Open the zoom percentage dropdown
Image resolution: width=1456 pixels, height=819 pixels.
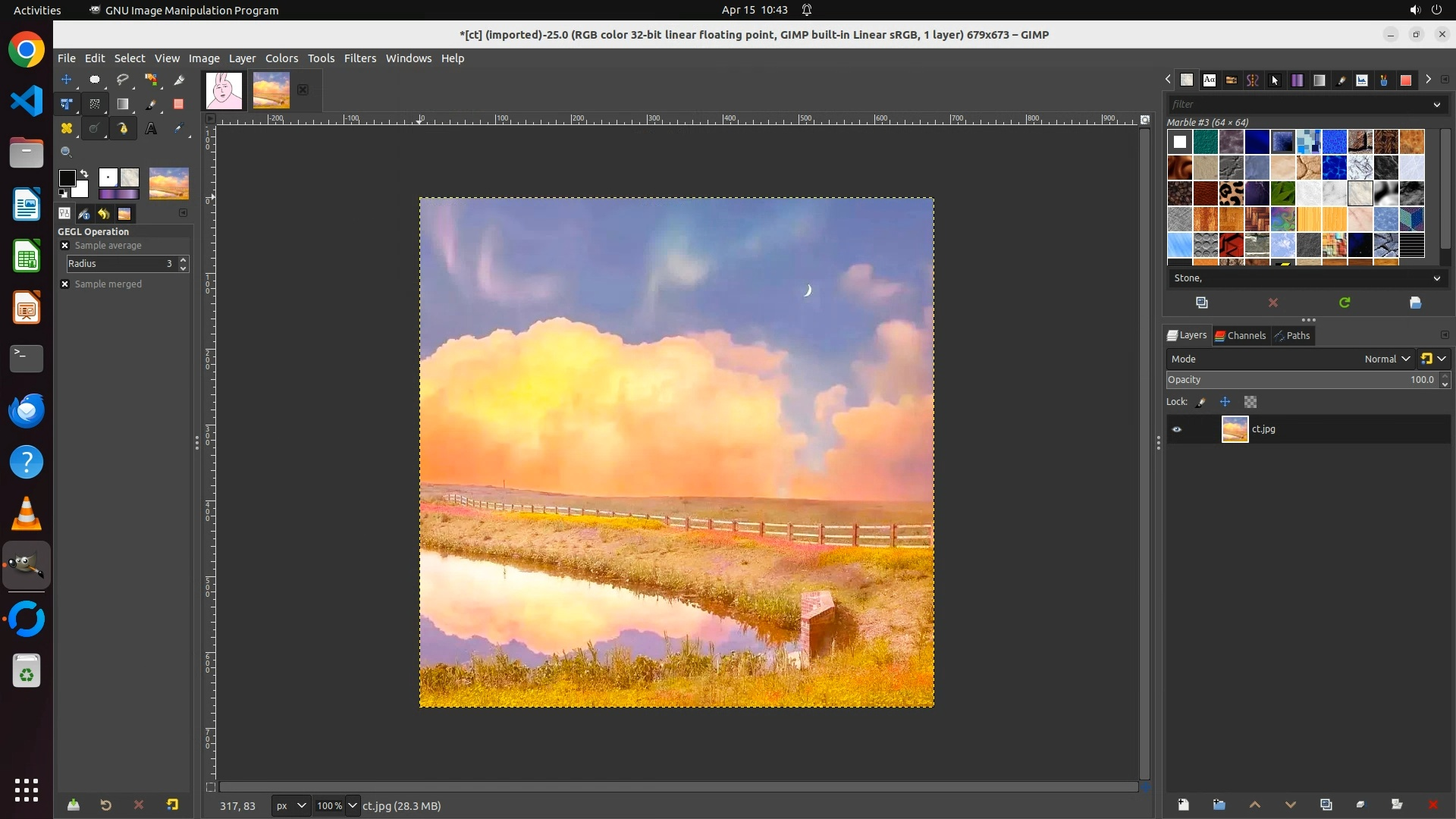pos(352,806)
